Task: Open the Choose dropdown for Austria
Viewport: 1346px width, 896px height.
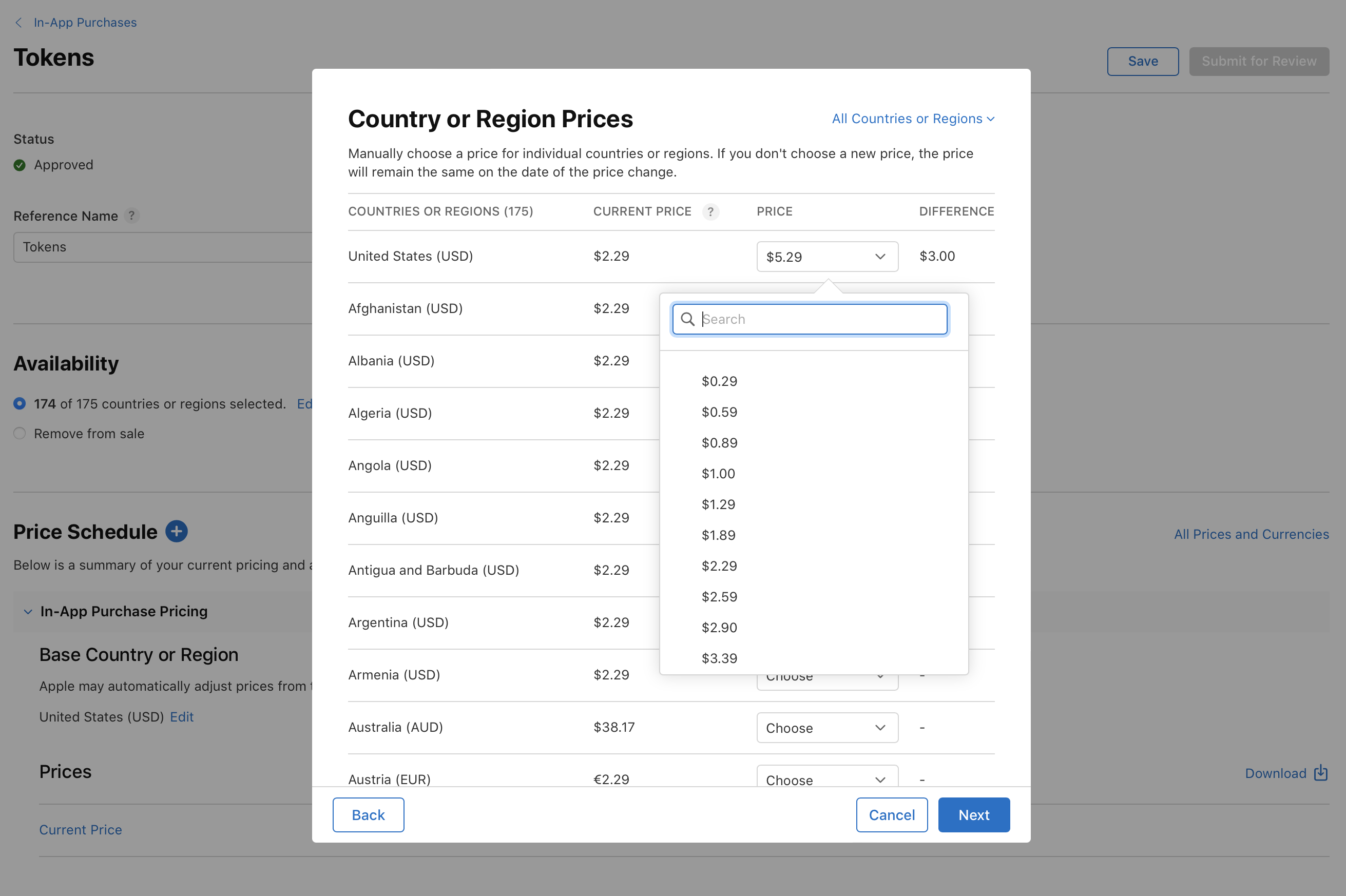Action: pyautogui.click(x=827, y=779)
